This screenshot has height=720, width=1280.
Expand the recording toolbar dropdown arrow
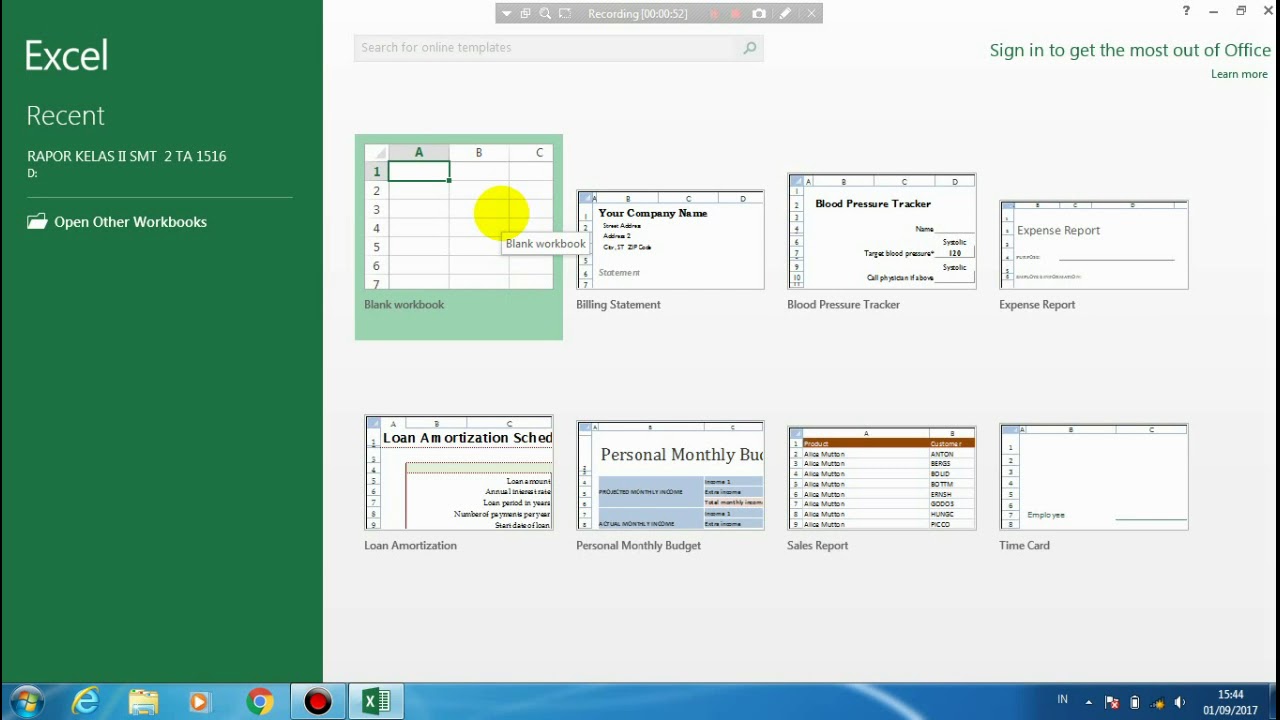507,13
